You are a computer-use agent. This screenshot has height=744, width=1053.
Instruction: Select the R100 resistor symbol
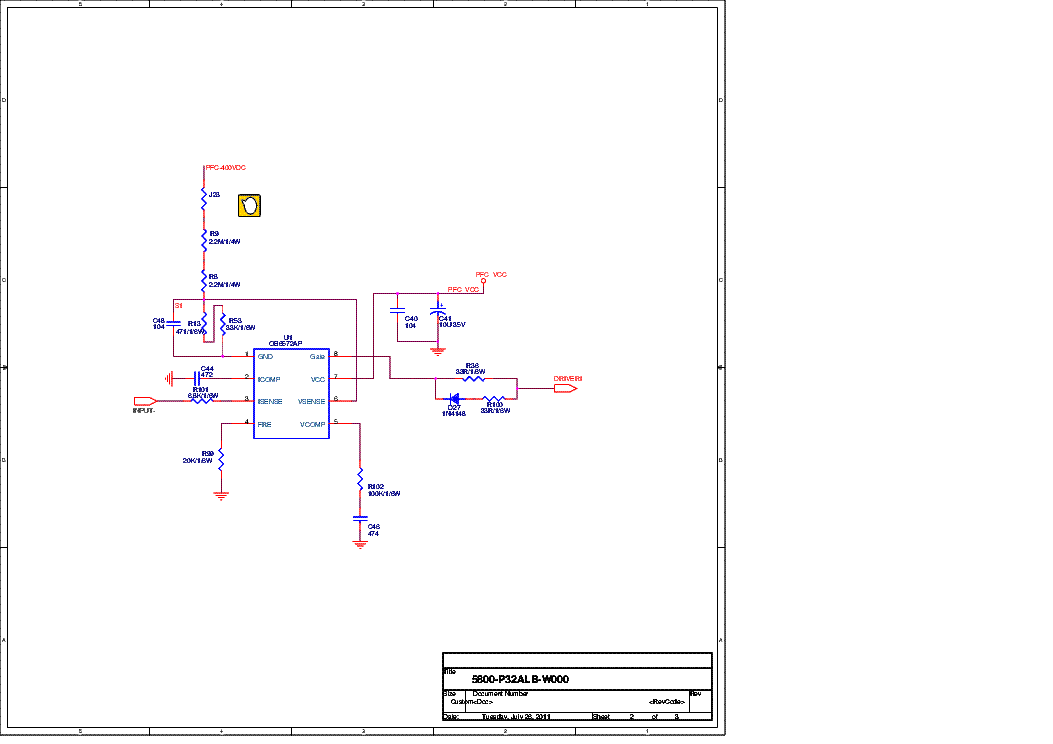[494, 398]
